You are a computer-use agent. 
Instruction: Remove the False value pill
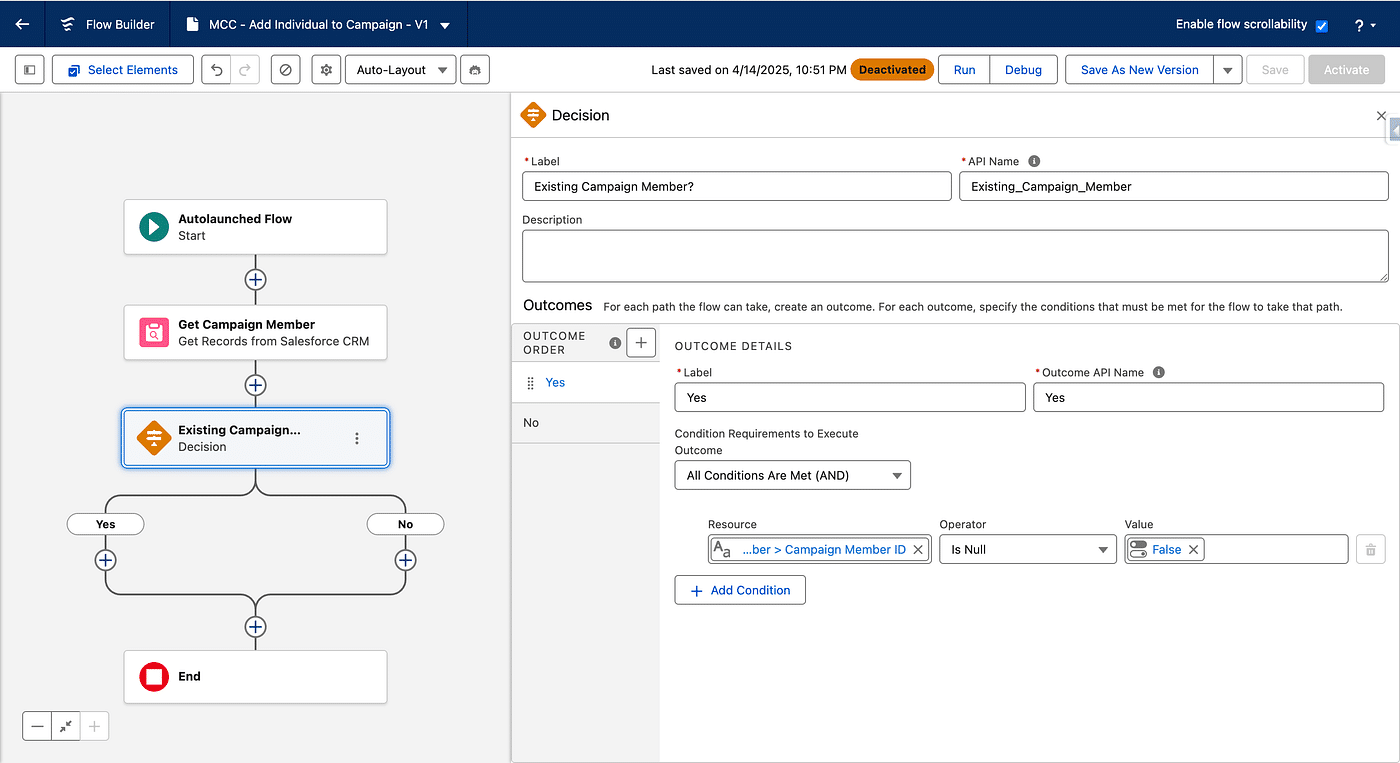1193,549
